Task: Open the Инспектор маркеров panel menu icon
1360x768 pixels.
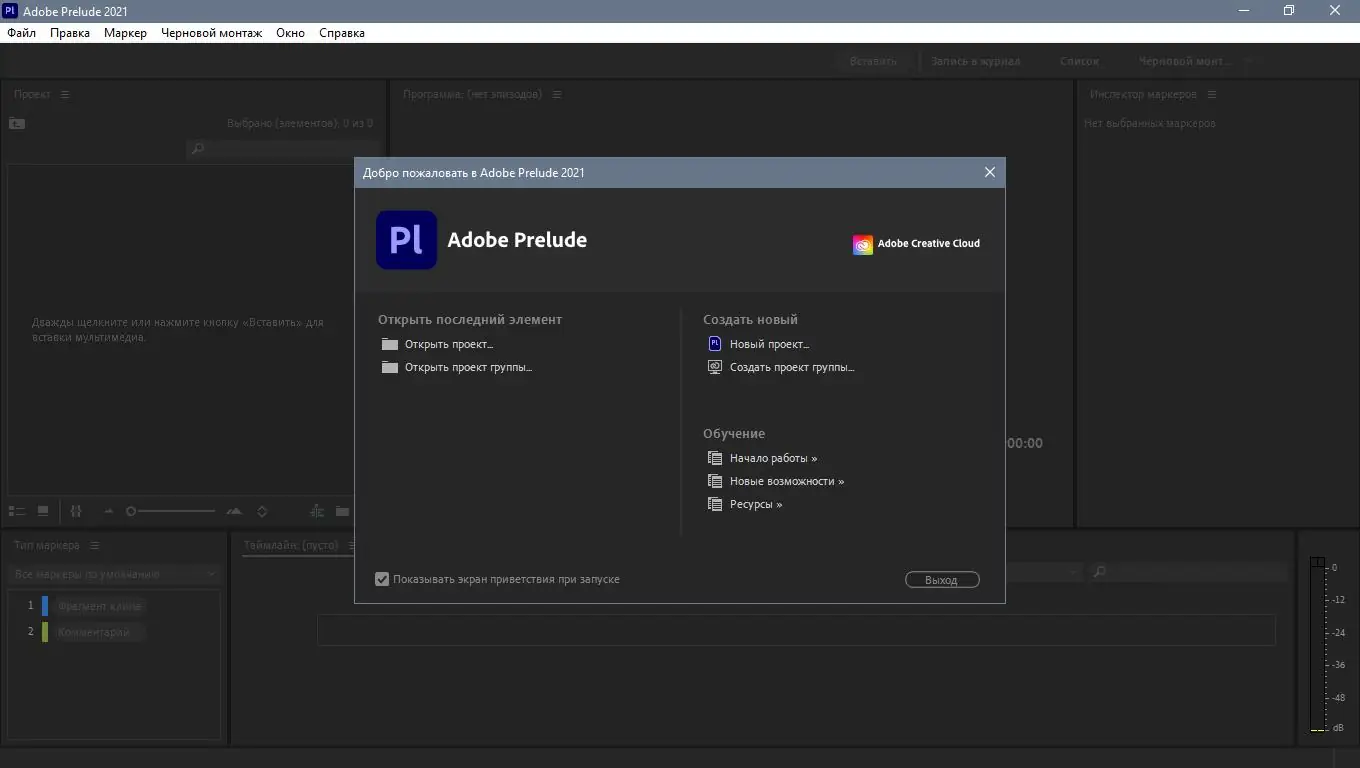Action: click(x=1211, y=94)
